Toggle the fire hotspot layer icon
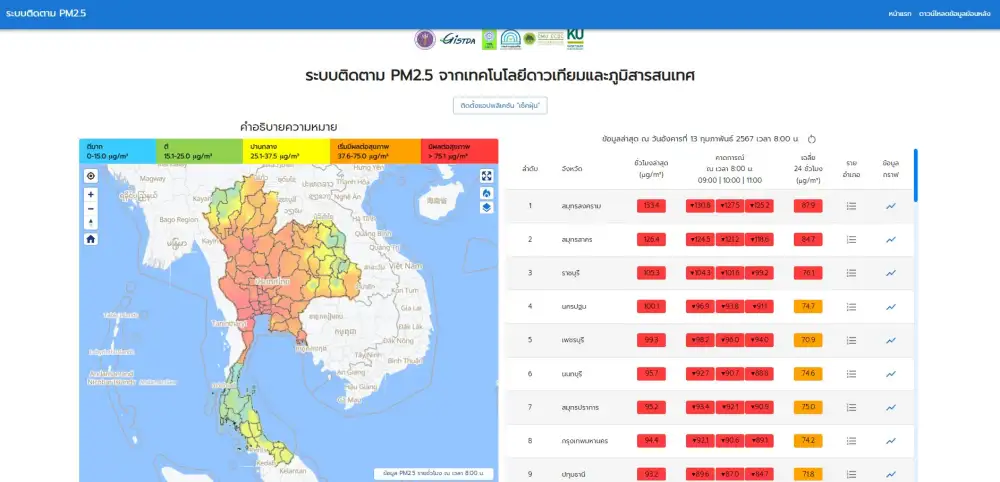1000x482 pixels. (487, 192)
